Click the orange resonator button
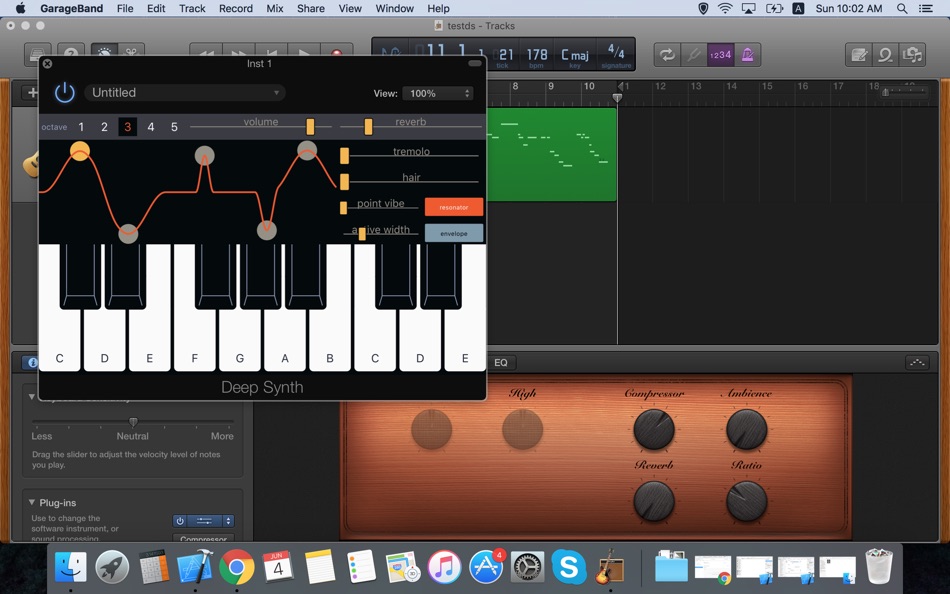 (x=454, y=207)
